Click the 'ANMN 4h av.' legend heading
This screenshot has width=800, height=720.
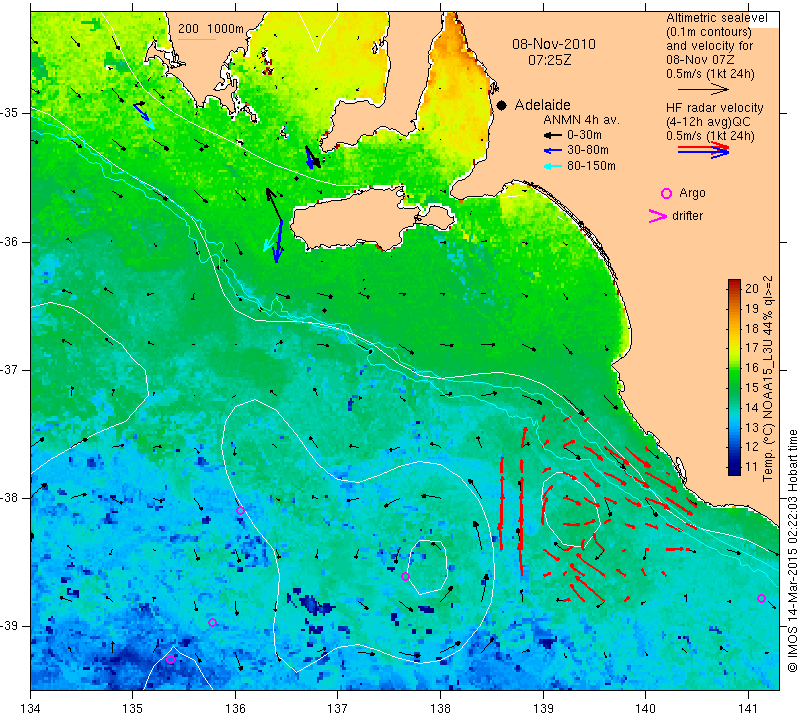pyautogui.click(x=581, y=120)
